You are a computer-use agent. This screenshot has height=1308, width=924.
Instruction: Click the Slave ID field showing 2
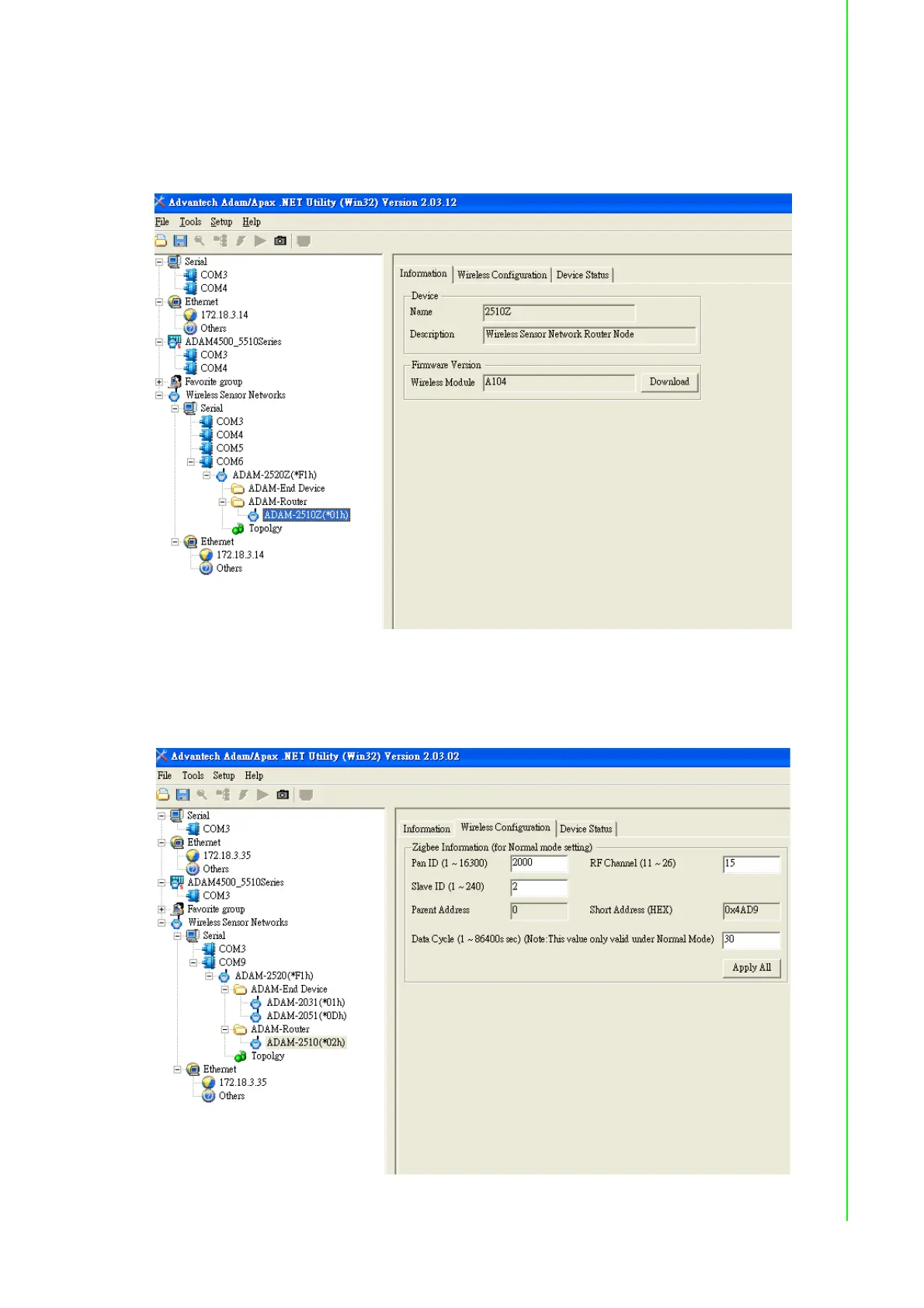click(x=539, y=887)
